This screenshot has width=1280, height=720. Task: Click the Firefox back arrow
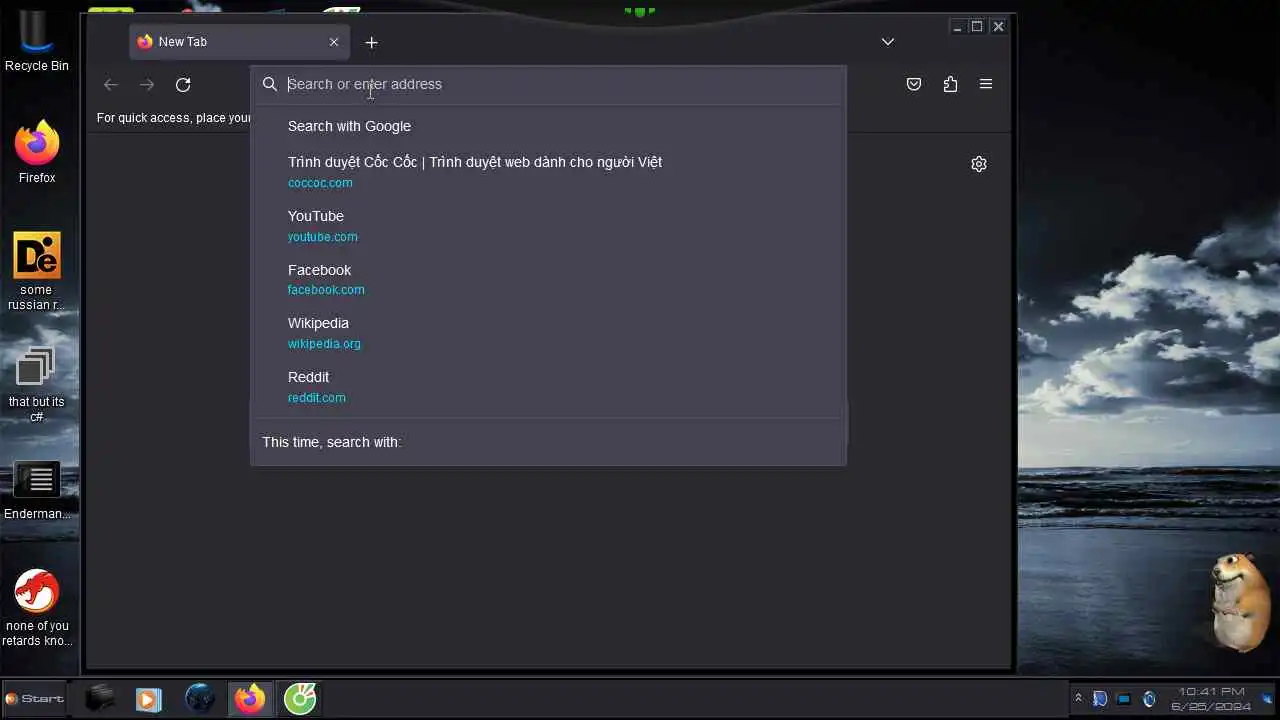[111, 85]
